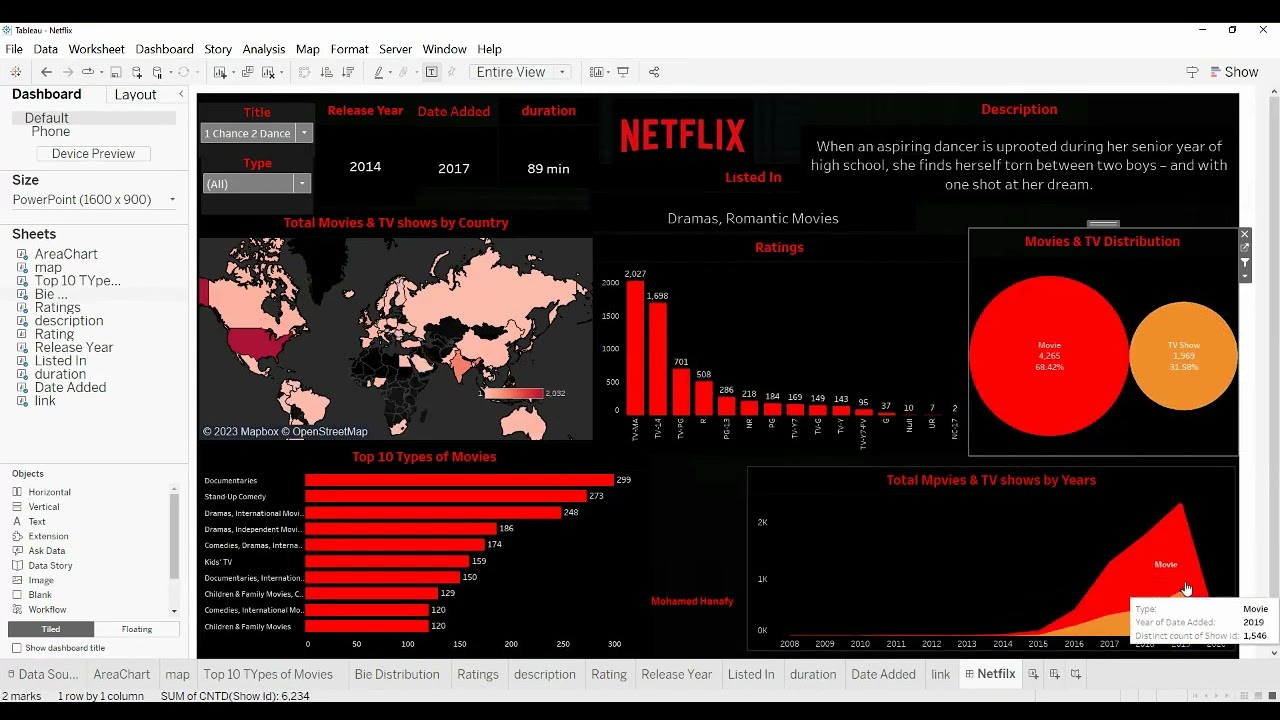Select the Release Year sheet in Sheets list

tap(73, 348)
